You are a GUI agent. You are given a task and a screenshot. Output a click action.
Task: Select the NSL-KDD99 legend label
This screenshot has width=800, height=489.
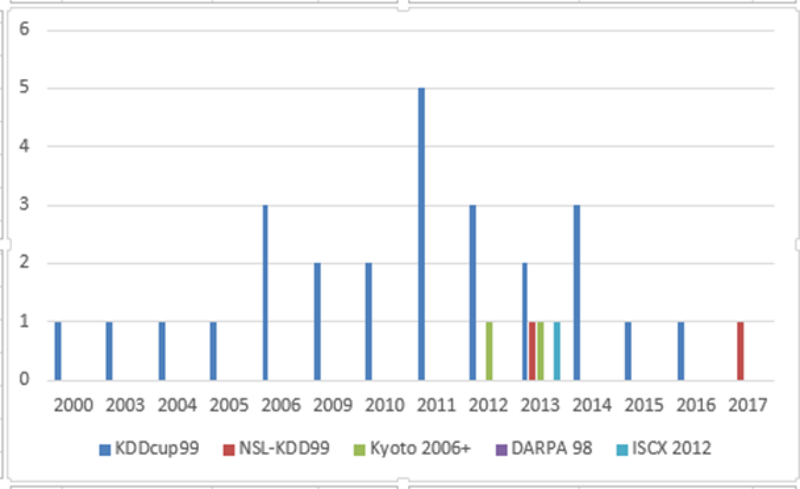click(284, 448)
